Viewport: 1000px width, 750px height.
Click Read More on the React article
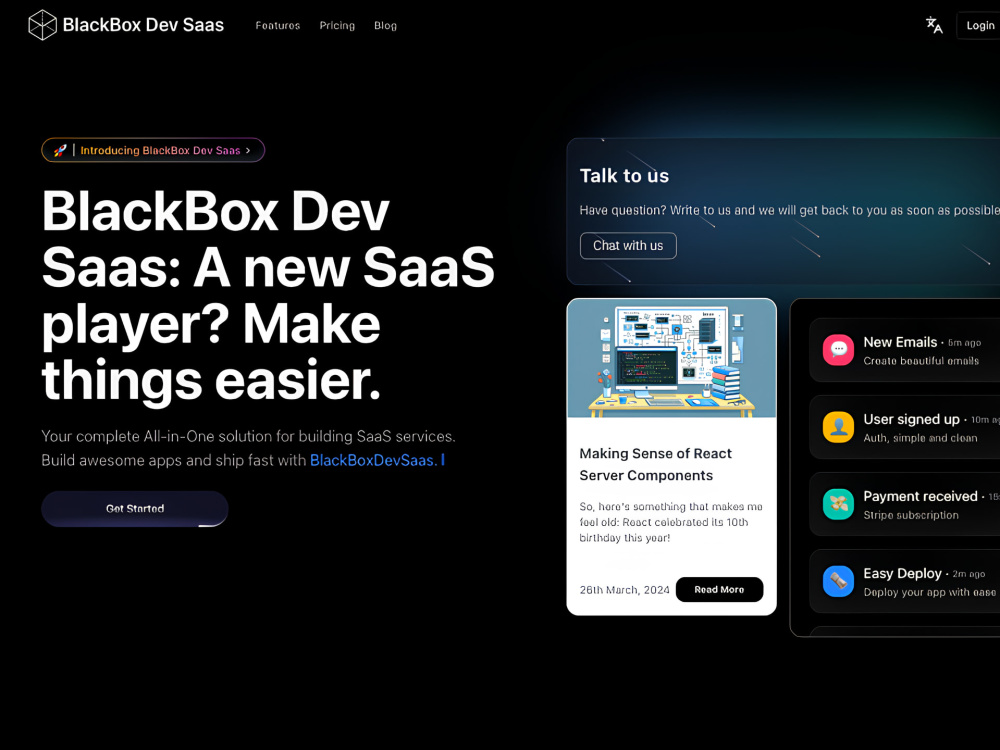point(719,589)
